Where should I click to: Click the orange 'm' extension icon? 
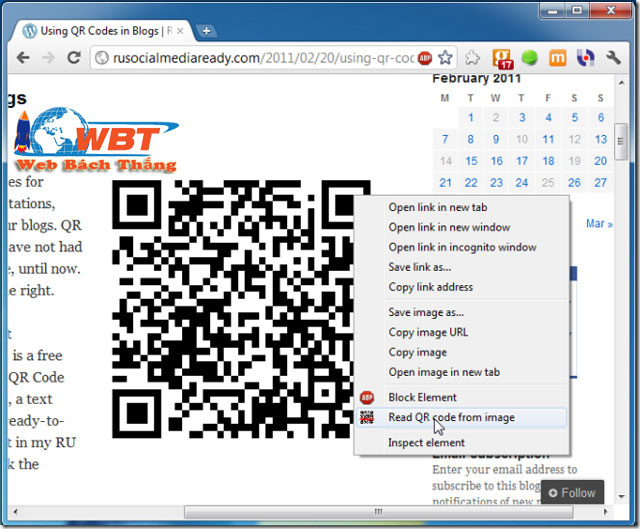tap(558, 58)
